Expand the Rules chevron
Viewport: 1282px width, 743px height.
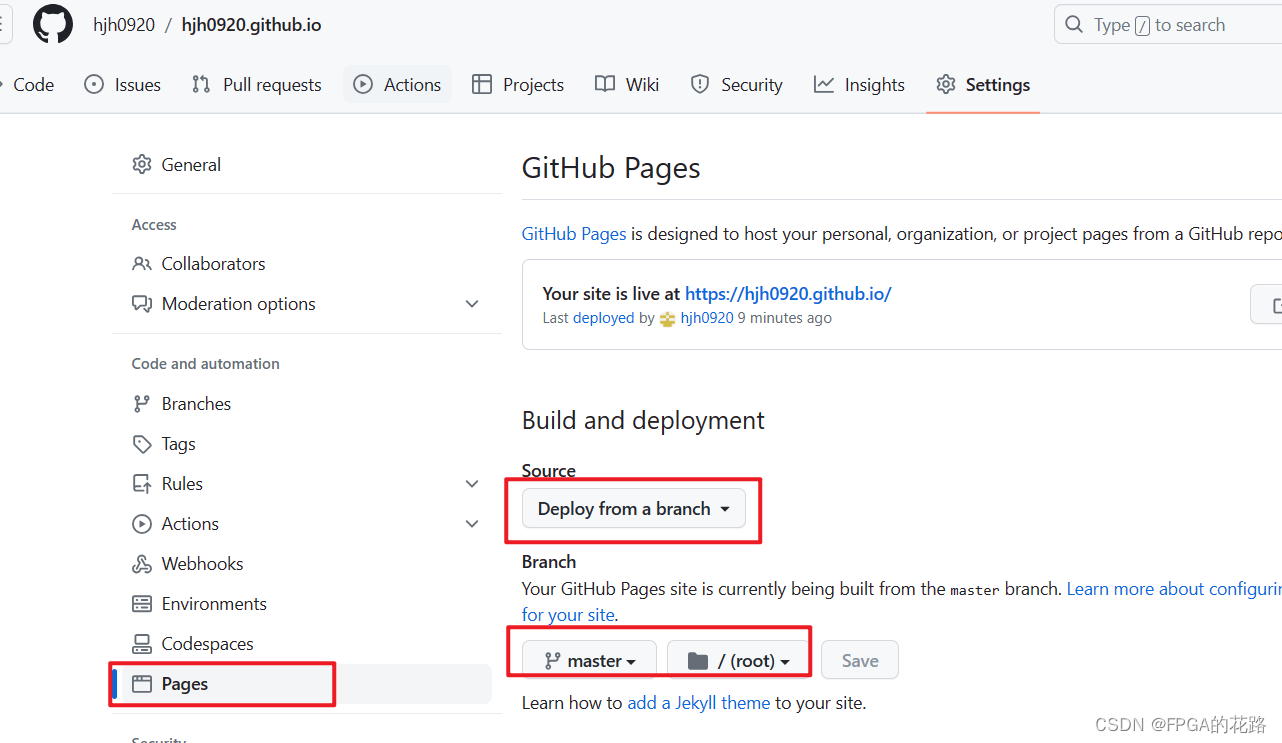point(472,484)
